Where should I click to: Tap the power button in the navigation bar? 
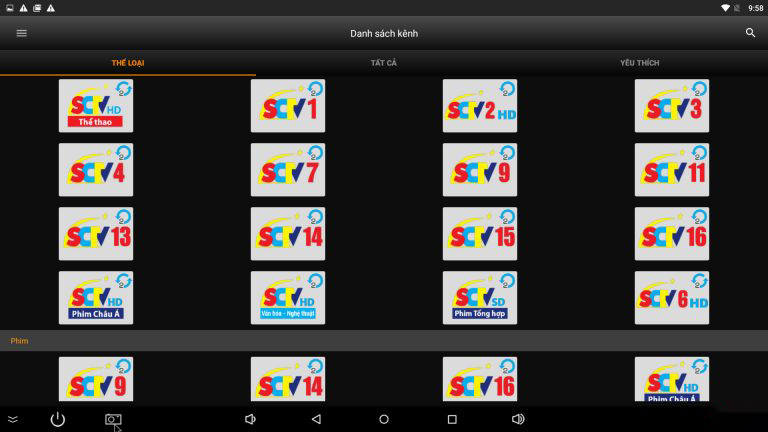click(58, 419)
